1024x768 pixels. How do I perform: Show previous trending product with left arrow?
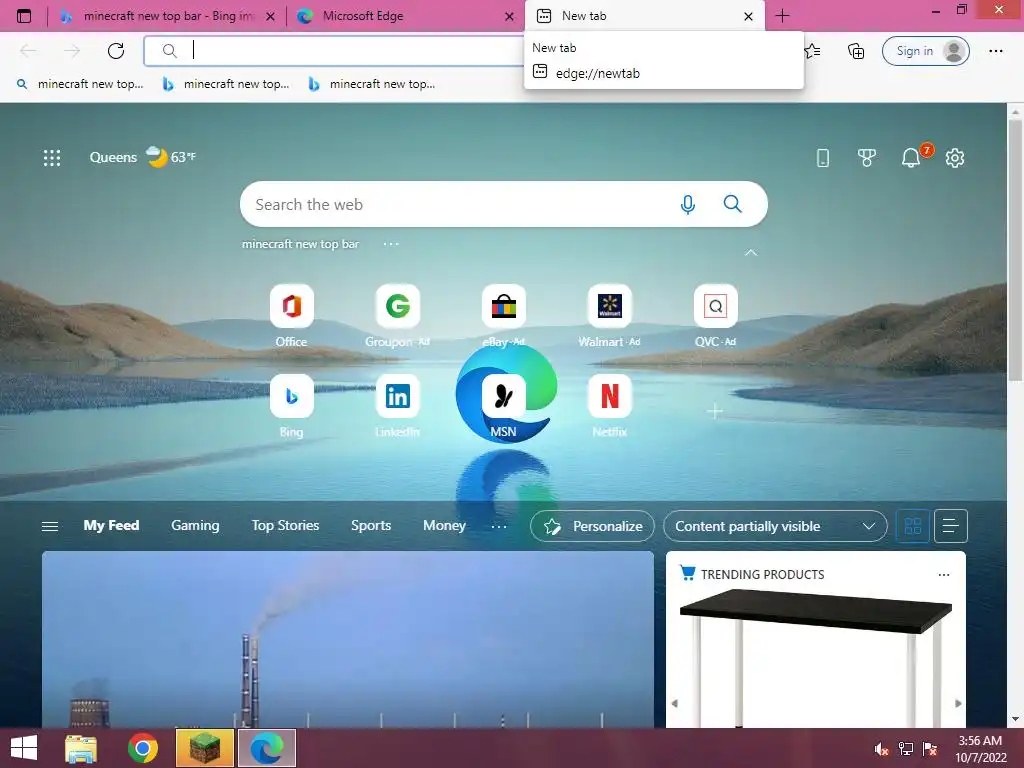675,703
